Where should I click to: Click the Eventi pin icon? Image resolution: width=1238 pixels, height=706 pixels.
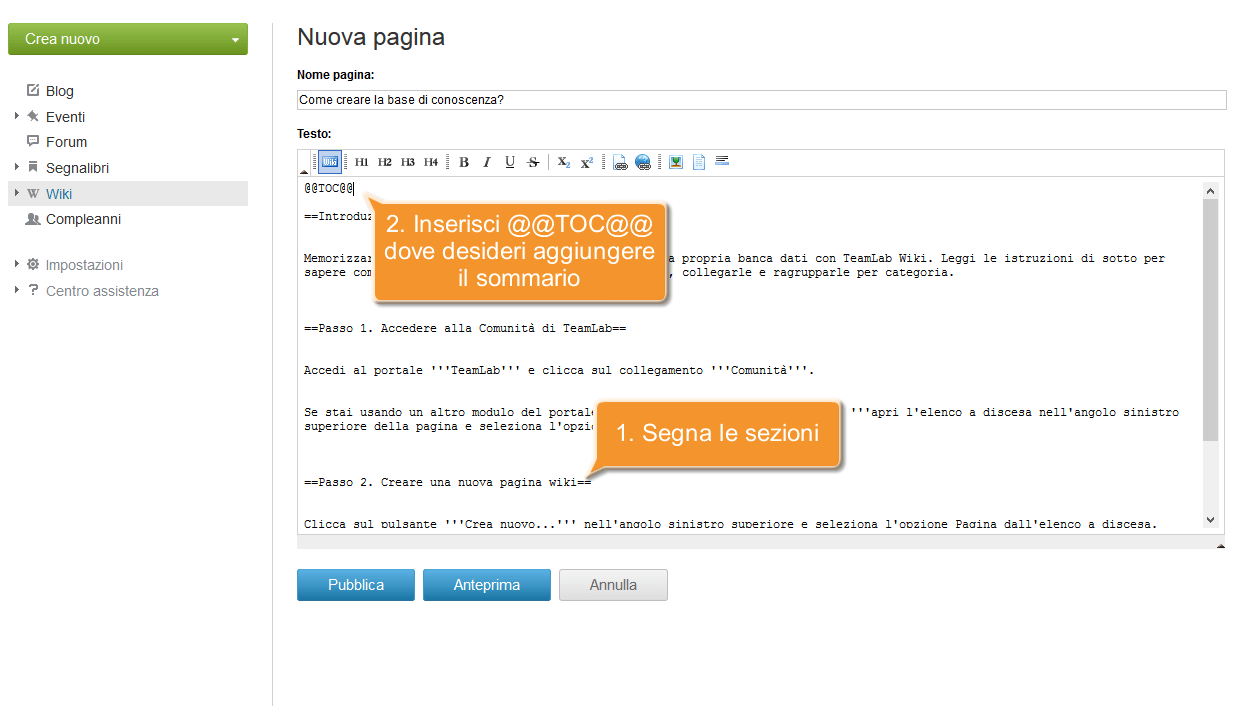33,116
